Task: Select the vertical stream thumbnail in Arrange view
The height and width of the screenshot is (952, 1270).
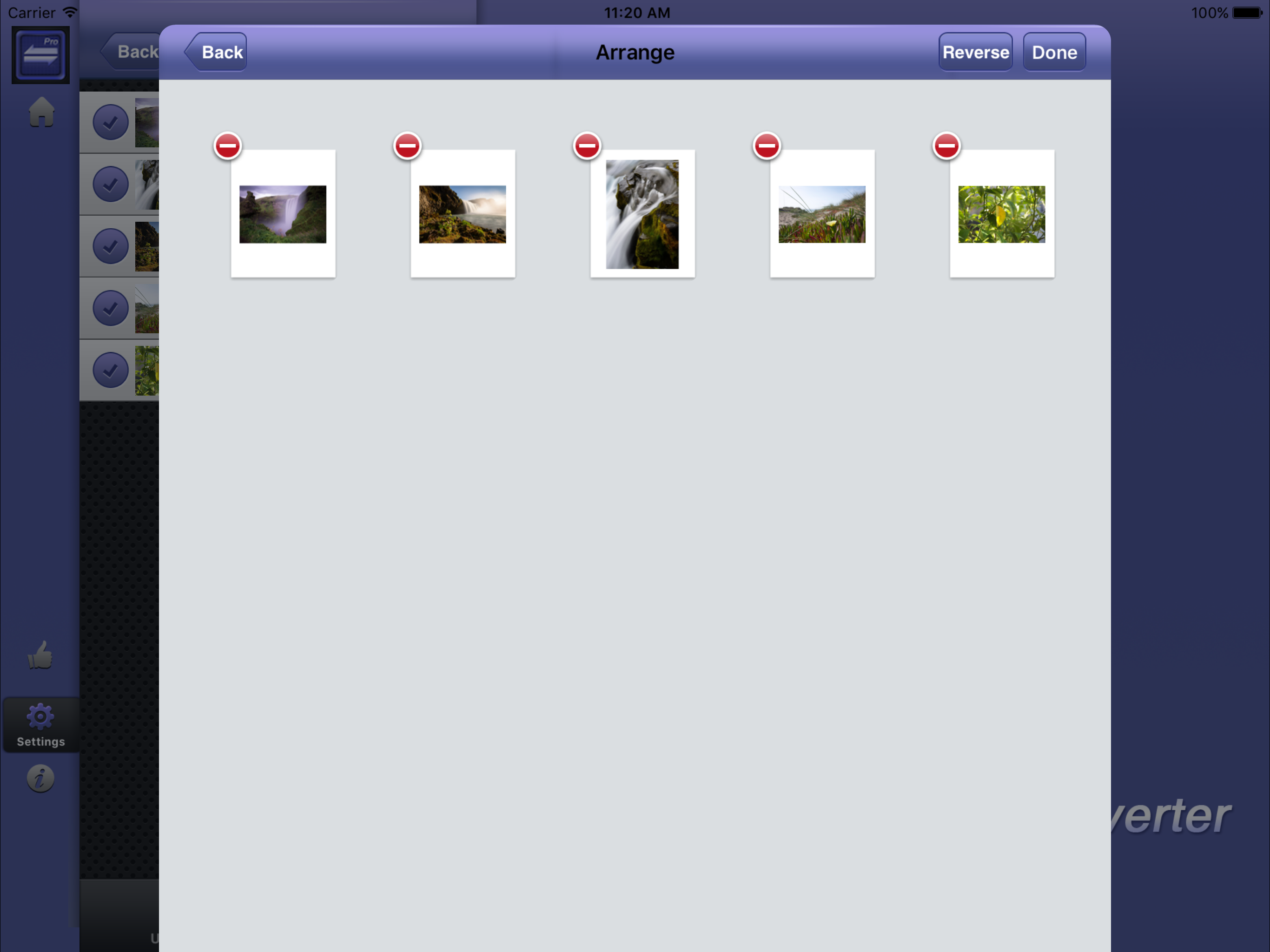Action: pyautogui.click(x=642, y=214)
